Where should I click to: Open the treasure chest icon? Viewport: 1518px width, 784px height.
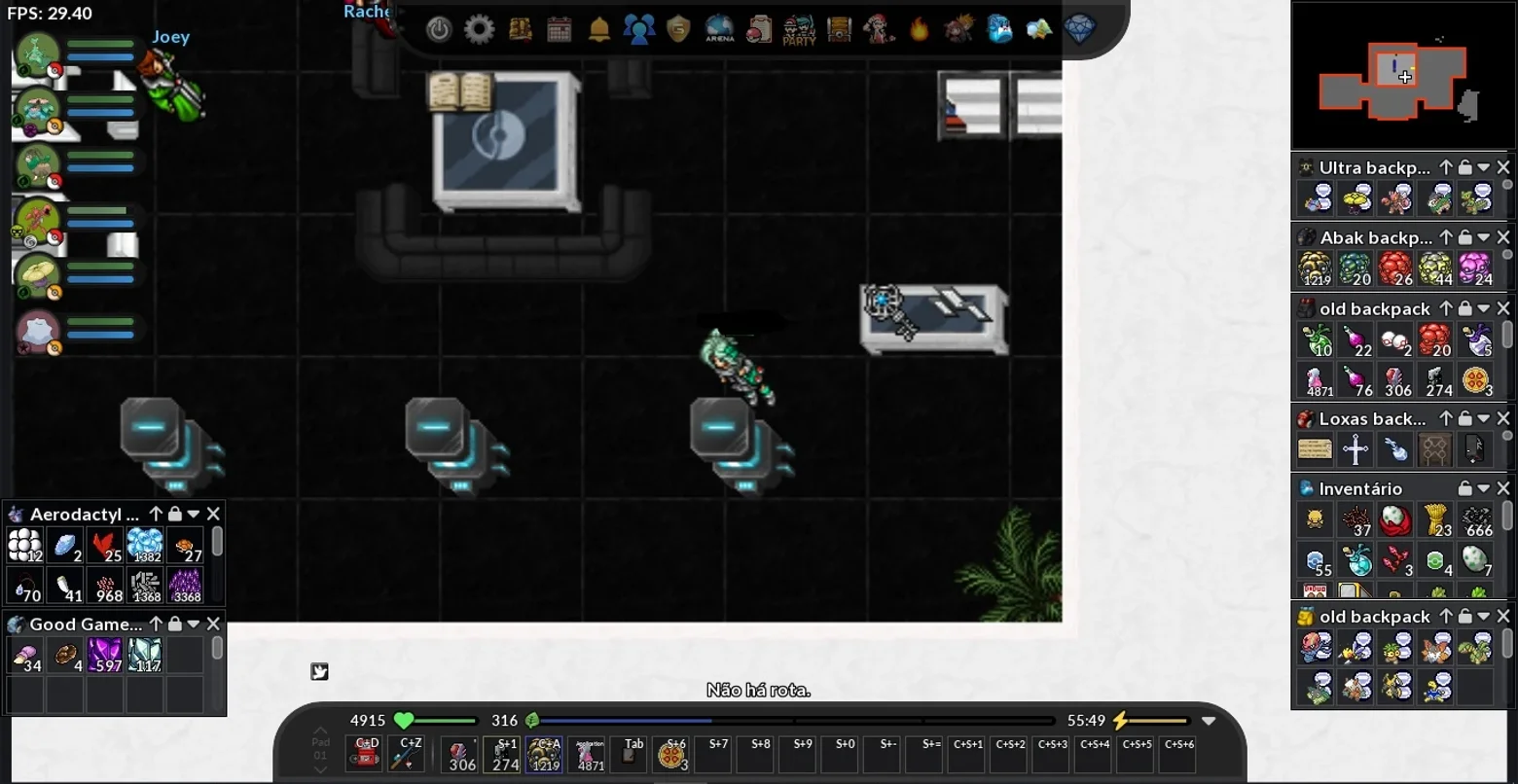[x=839, y=30]
